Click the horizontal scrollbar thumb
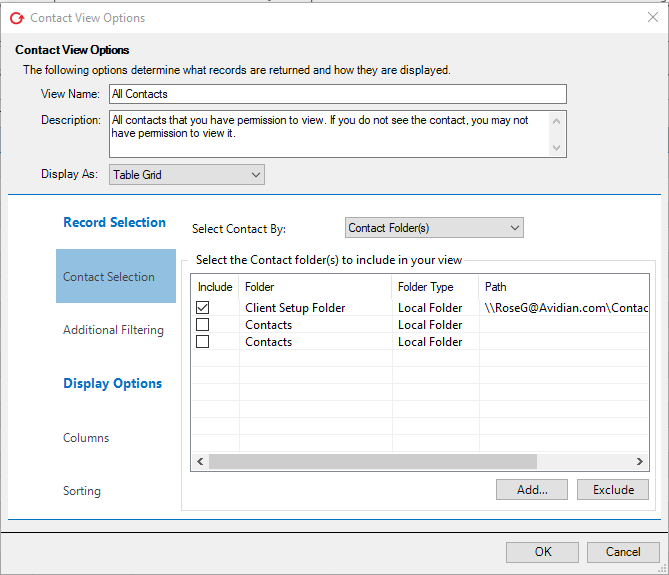The image size is (669, 575). [x=373, y=461]
